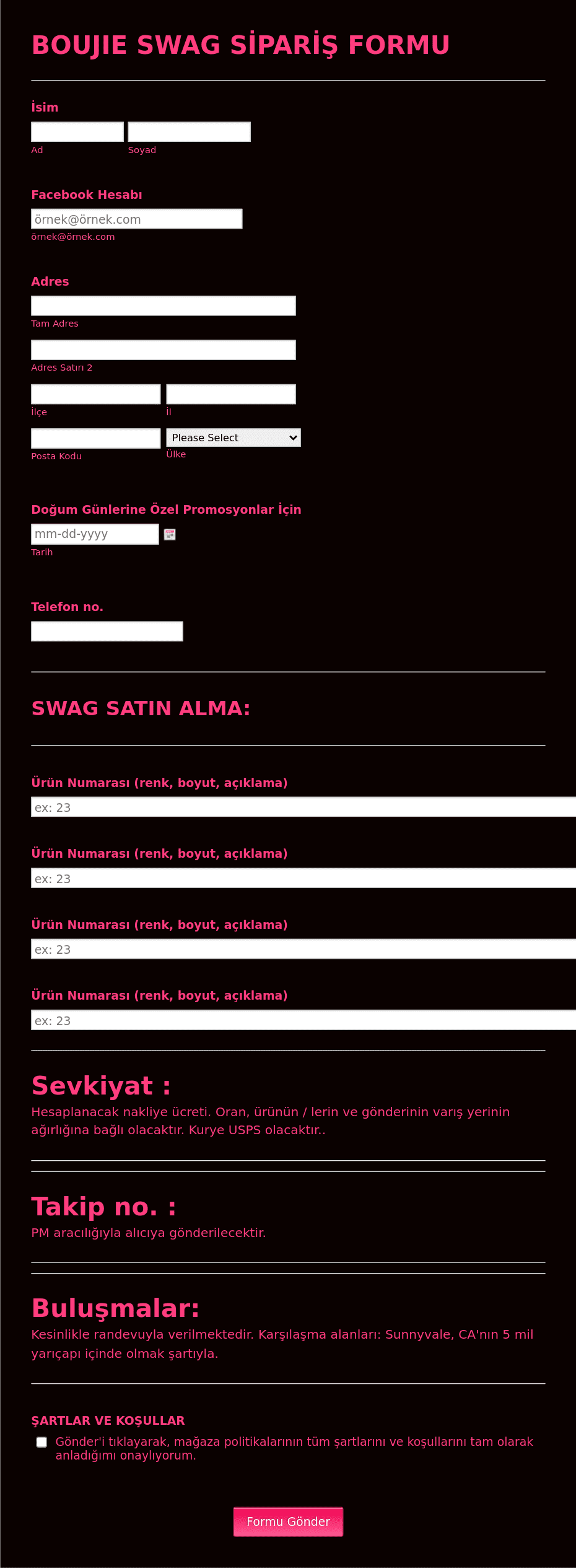Viewport: 576px width, 1568px height.
Task: Focus the fourth Ürün Numarası field
Action: [x=303, y=1020]
